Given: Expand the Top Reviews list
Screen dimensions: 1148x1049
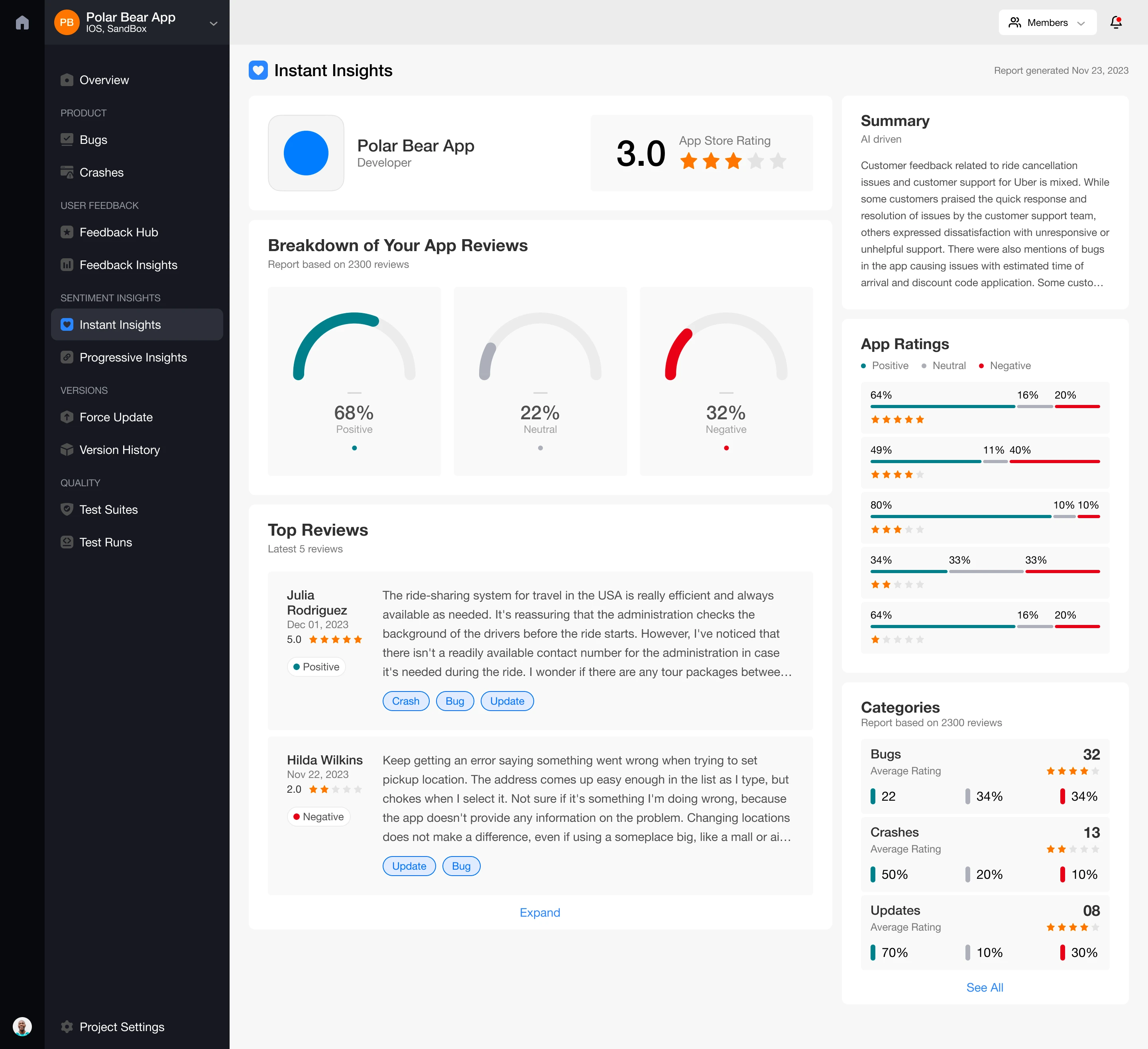Looking at the screenshot, I should click(540, 913).
